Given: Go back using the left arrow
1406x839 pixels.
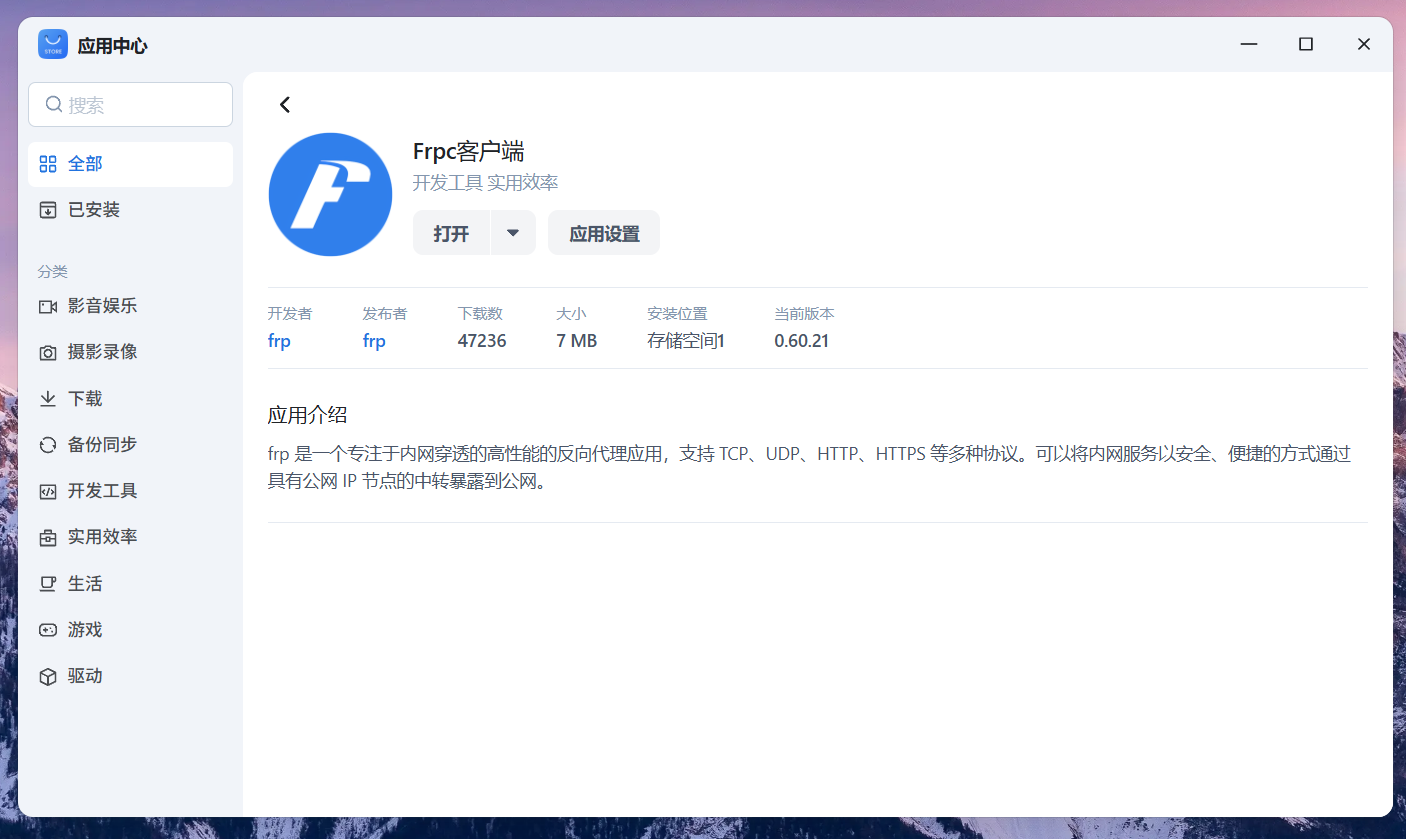Looking at the screenshot, I should tap(285, 104).
